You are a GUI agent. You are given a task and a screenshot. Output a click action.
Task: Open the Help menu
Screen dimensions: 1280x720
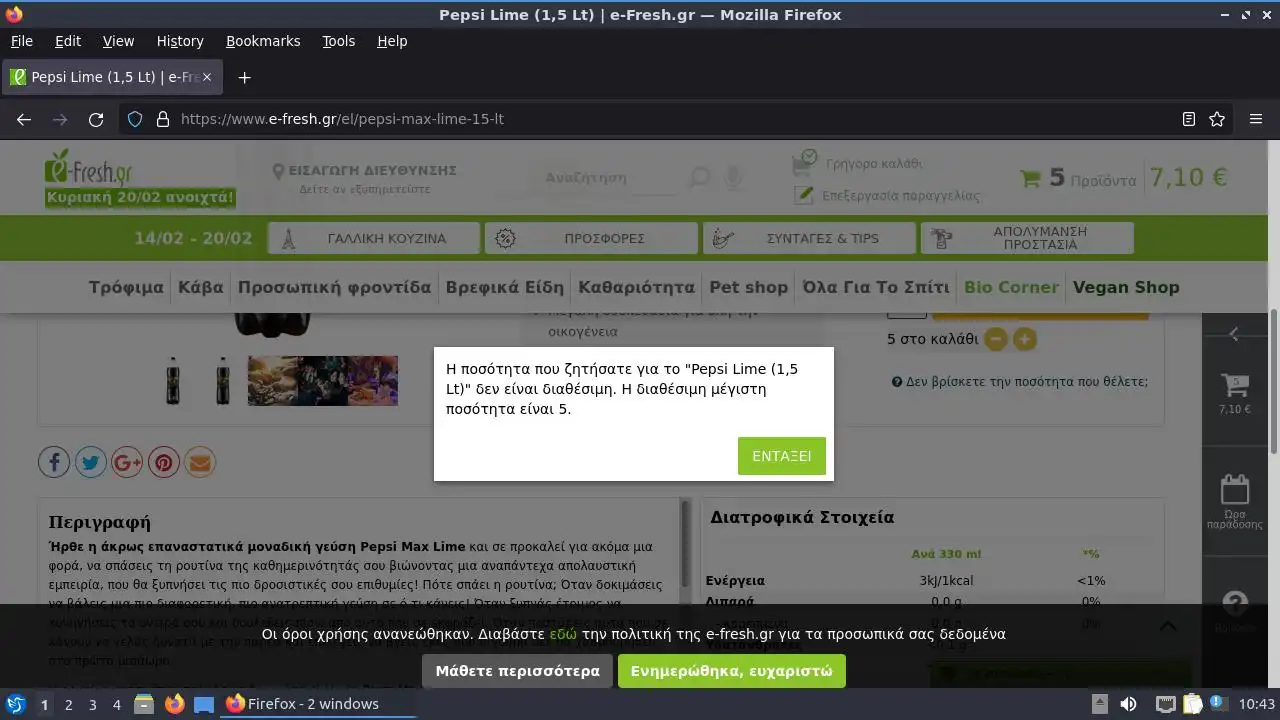pyautogui.click(x=392, y=41)
